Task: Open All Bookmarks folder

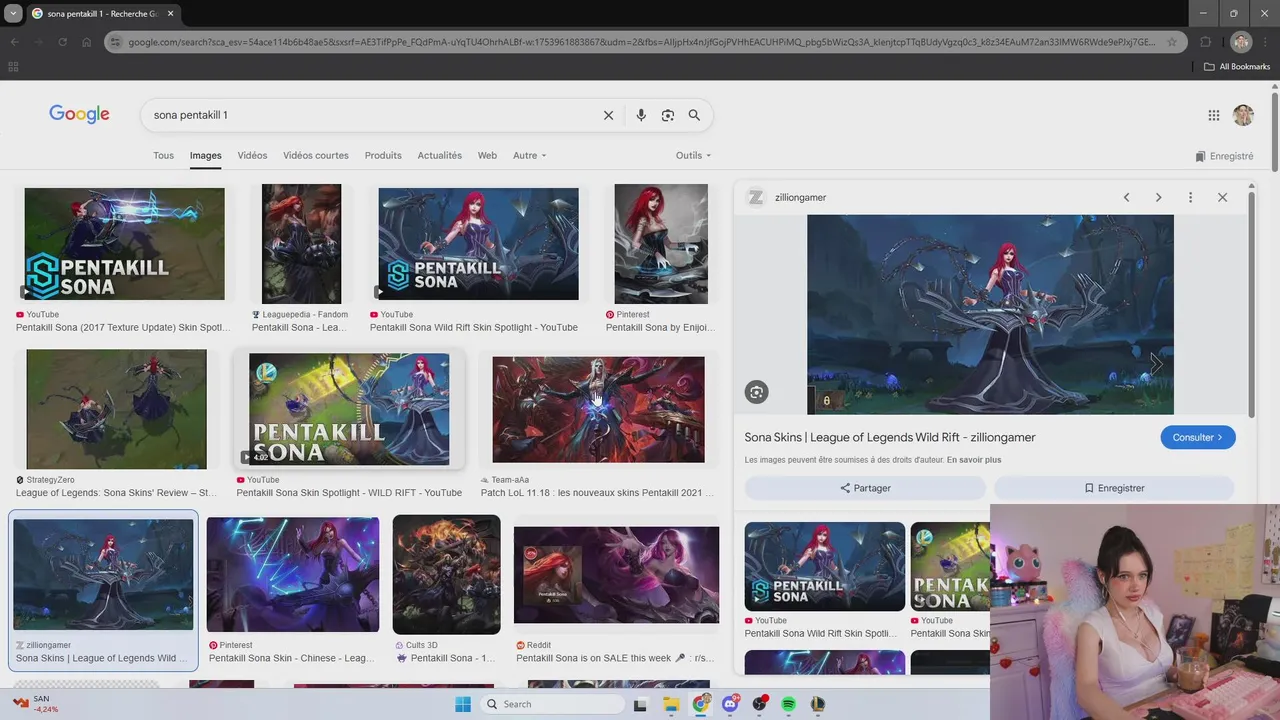Action: [1237, 67]
